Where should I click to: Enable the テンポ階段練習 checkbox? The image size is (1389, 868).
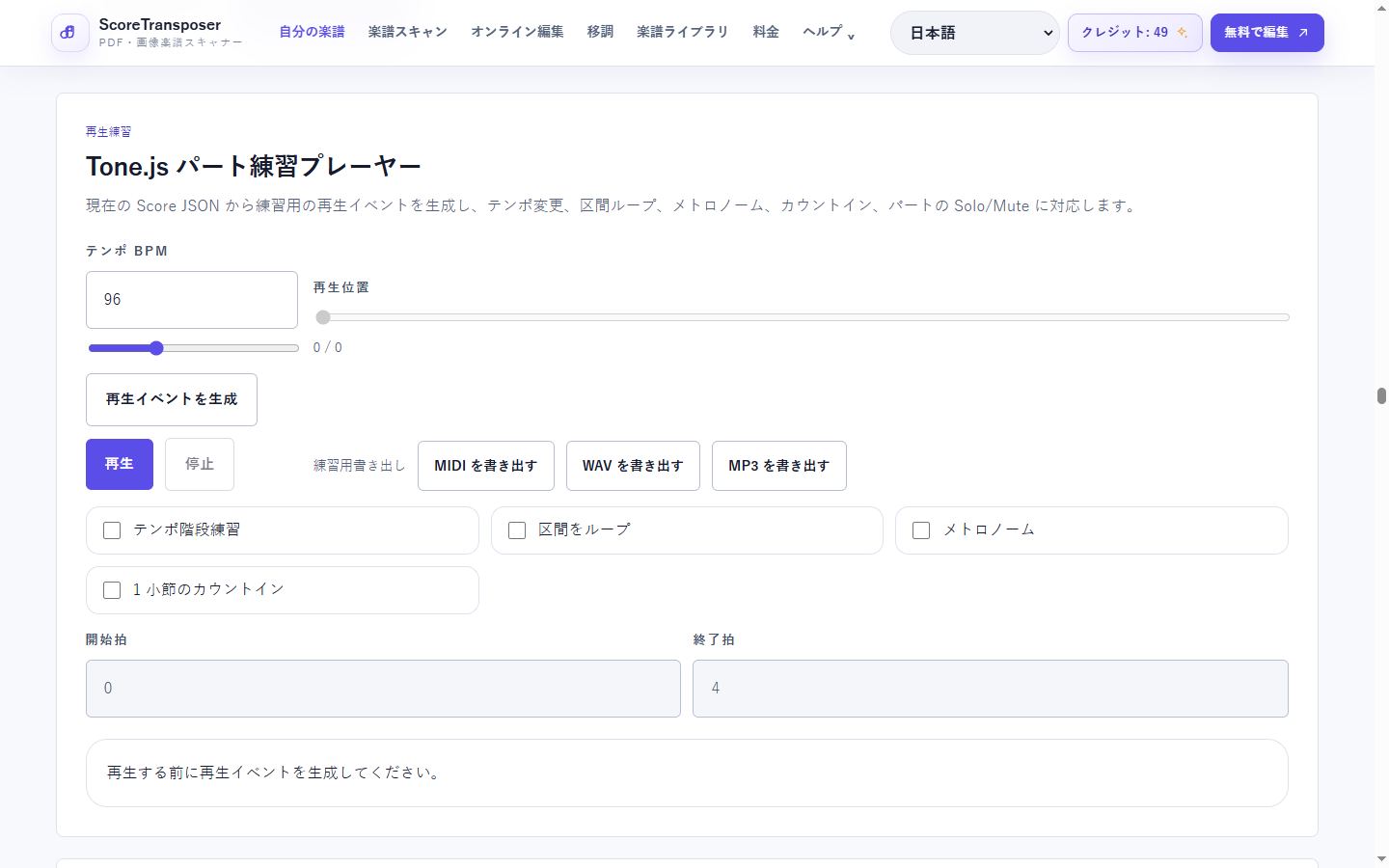112,530
